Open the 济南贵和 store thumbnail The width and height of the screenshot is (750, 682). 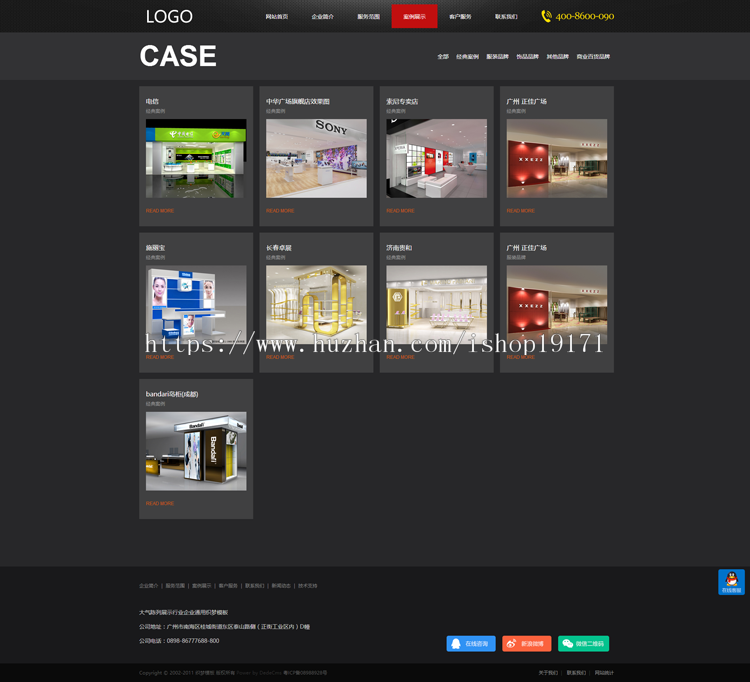(437, 304)
